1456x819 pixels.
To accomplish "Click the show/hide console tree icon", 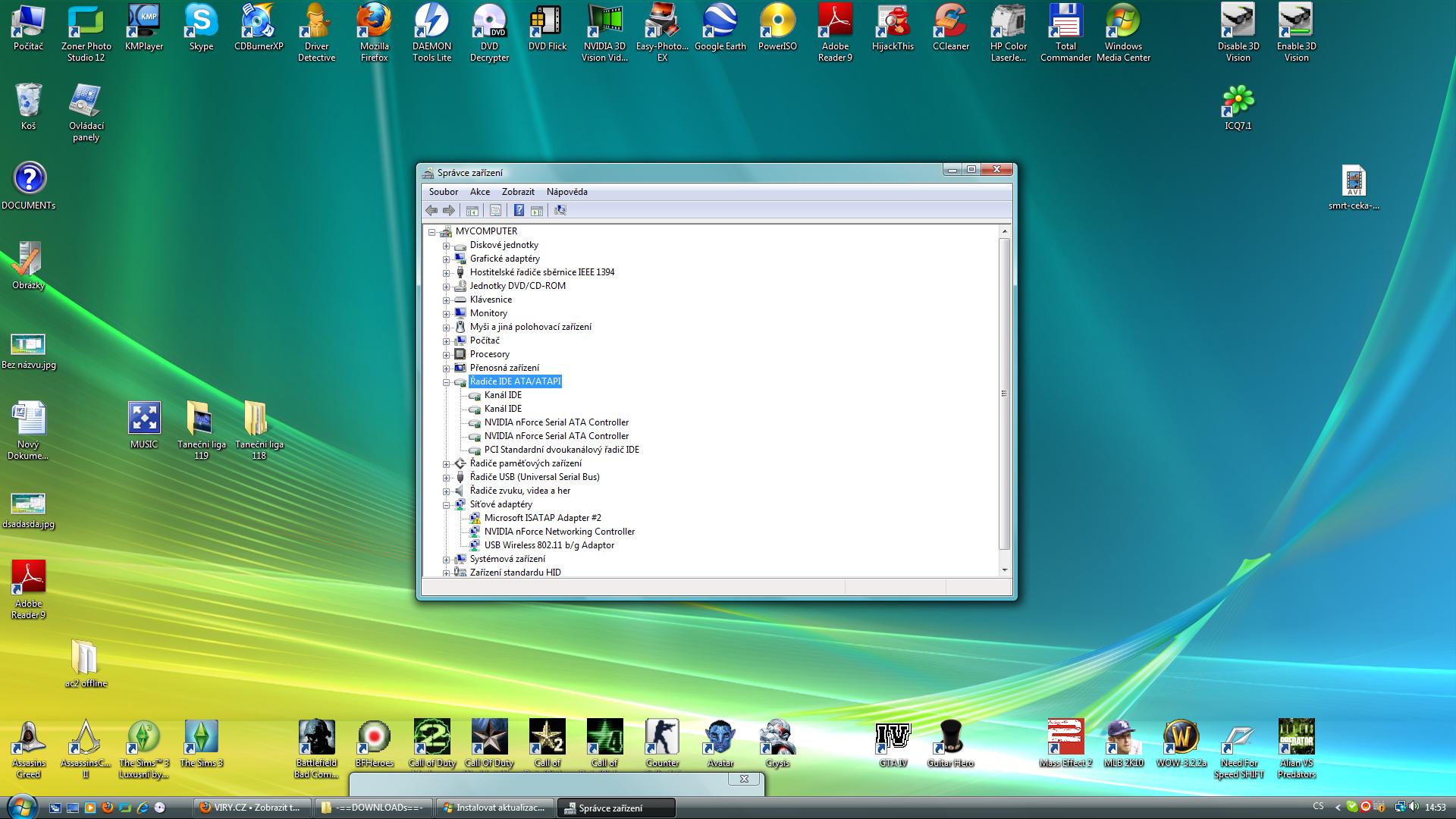I will point(472,211).
